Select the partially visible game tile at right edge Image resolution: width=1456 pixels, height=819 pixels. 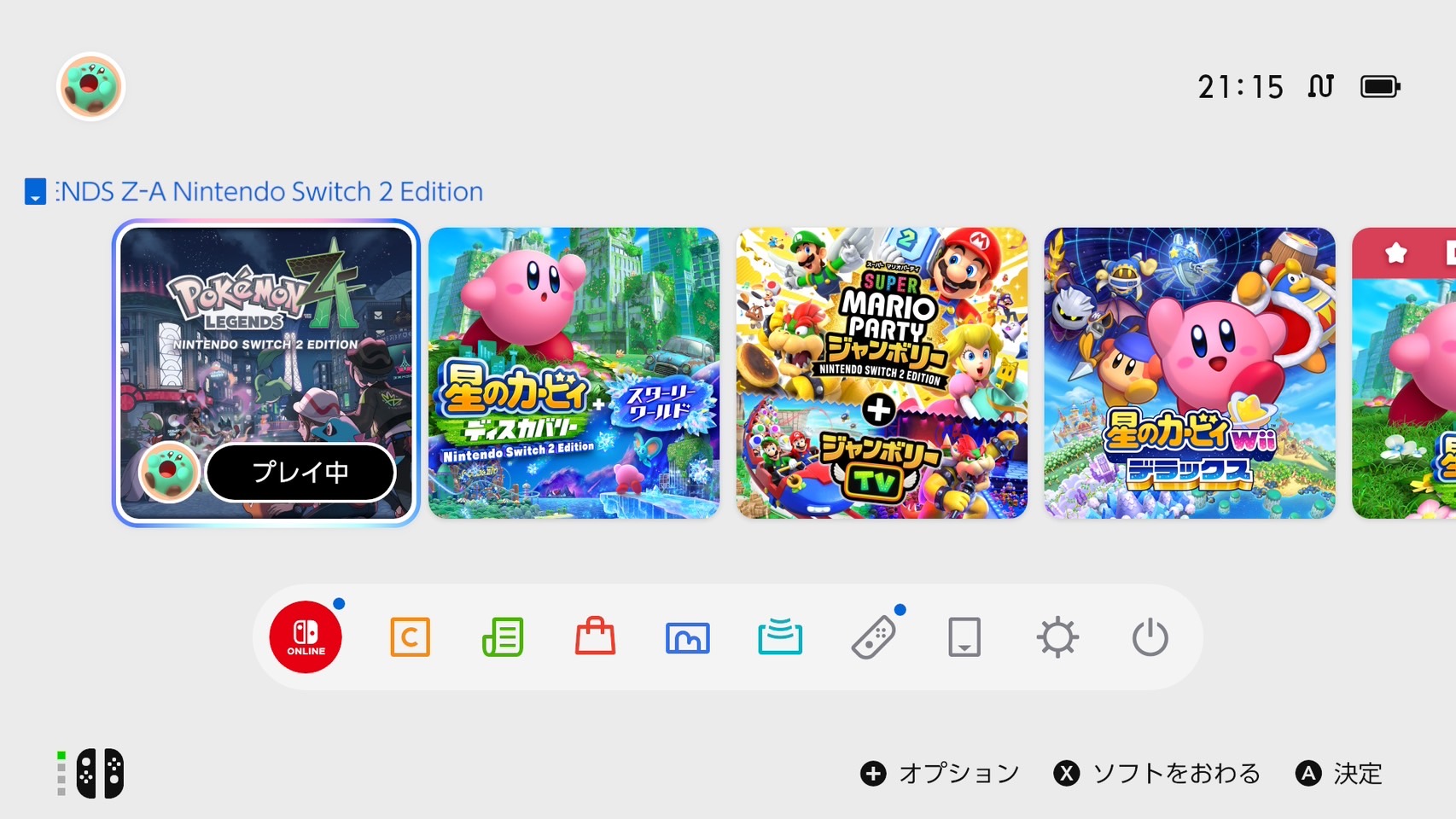(x=1404, y=373)
